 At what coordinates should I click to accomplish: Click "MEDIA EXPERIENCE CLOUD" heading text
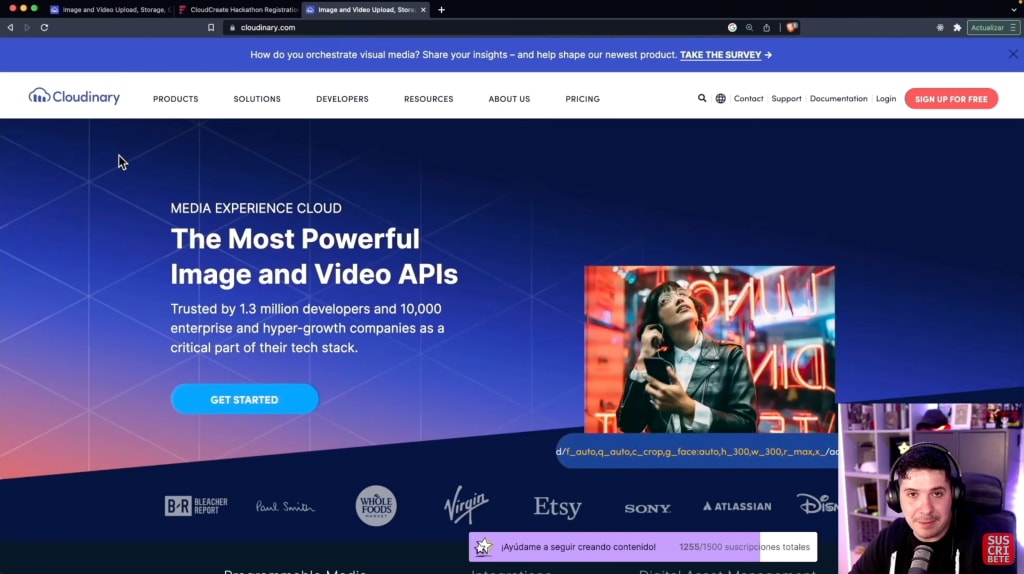256,208
